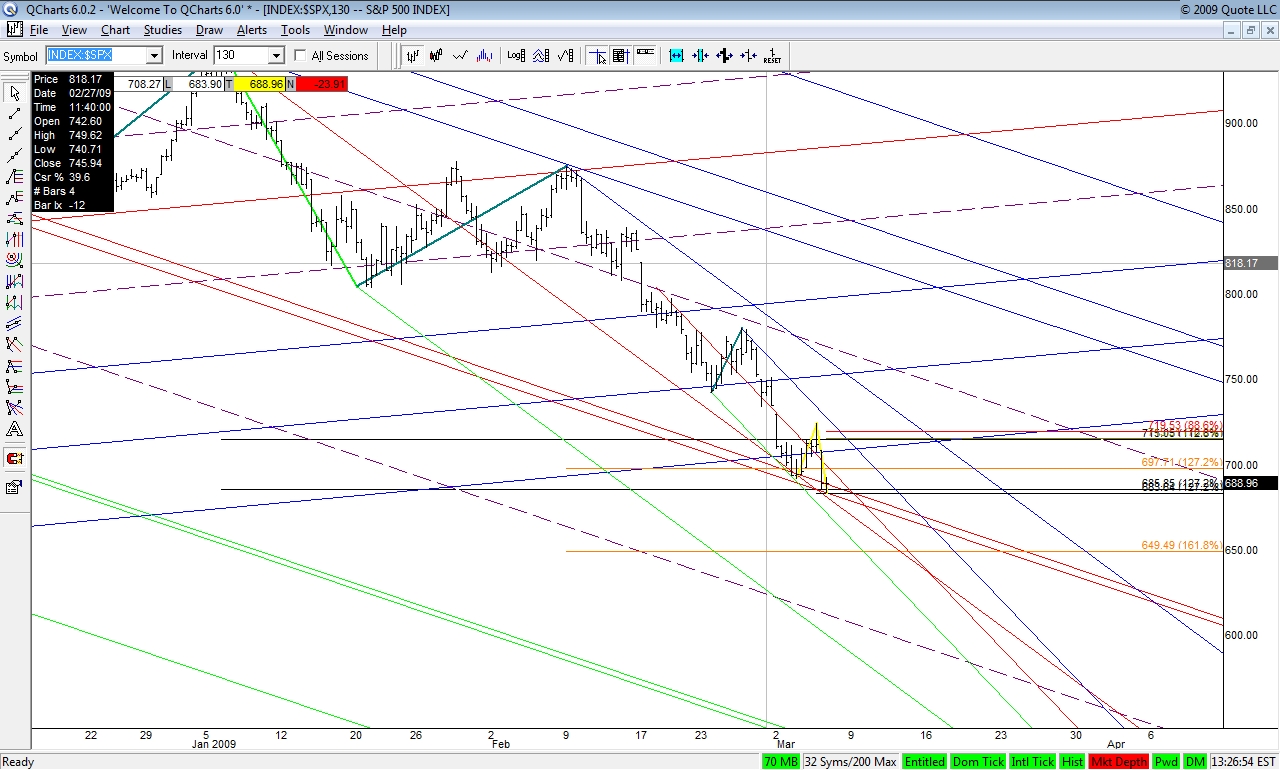Select the text annotation 'A' tool
Screen dimensions: 1280x770
[x=14, y=429]
